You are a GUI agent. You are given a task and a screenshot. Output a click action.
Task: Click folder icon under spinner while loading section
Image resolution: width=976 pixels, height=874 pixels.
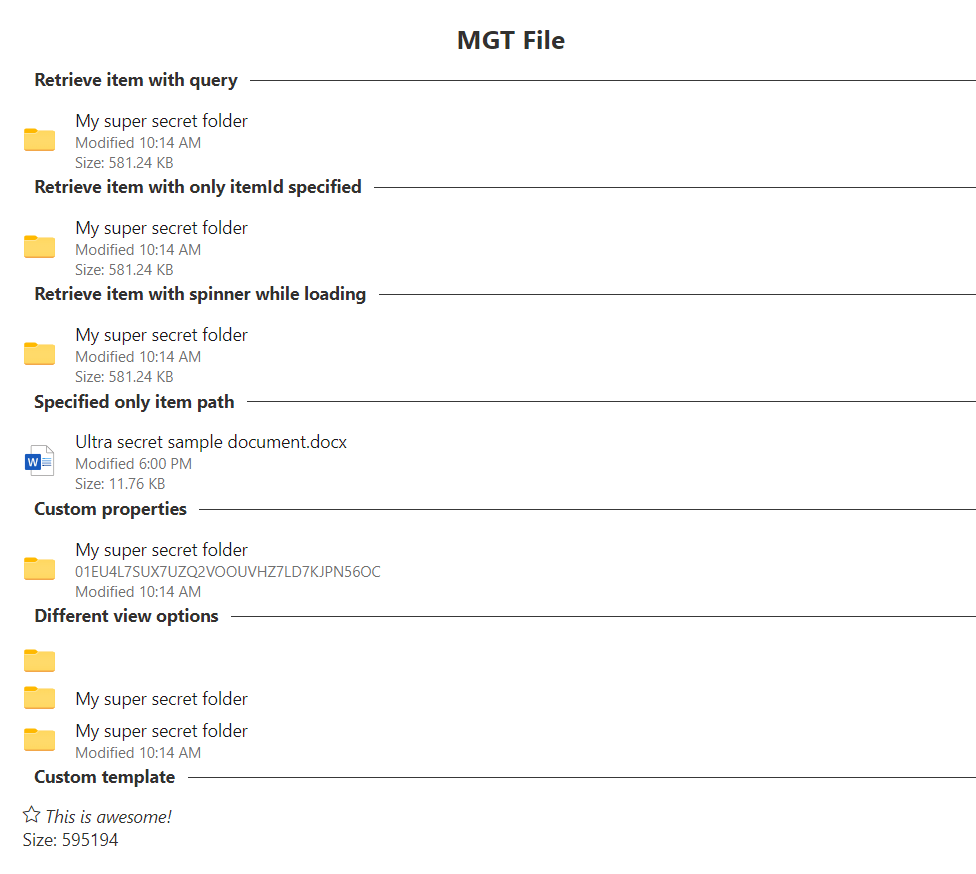tap(40, 354)
